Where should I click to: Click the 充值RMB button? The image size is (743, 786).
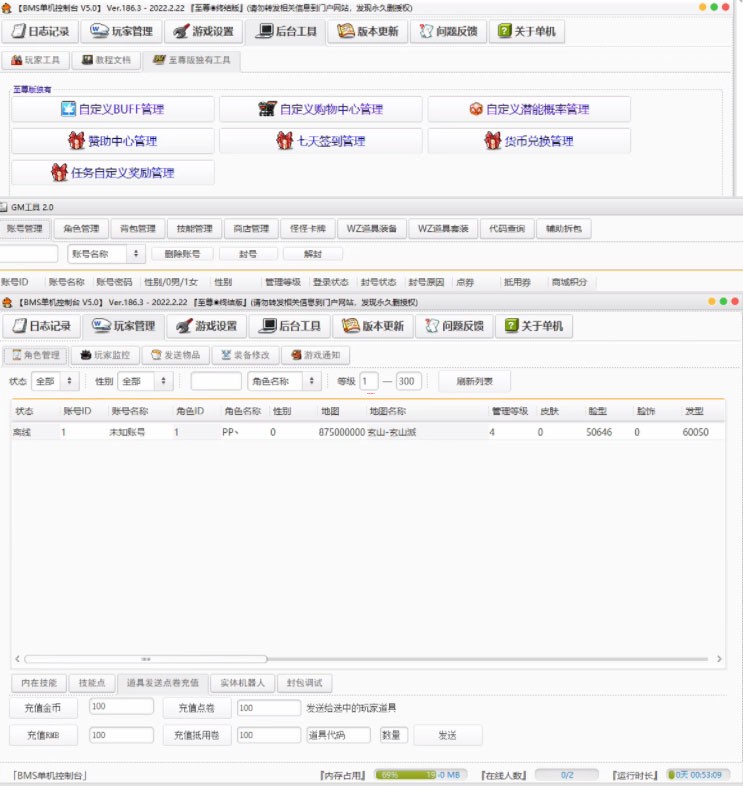(x=43, y=735)
